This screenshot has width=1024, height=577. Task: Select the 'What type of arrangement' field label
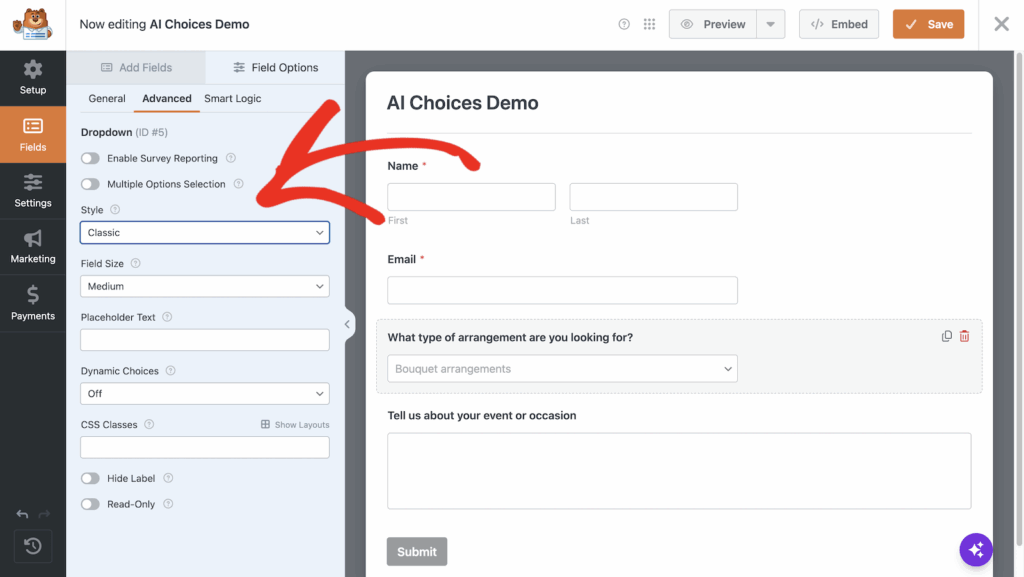click(x=510, y=337)
